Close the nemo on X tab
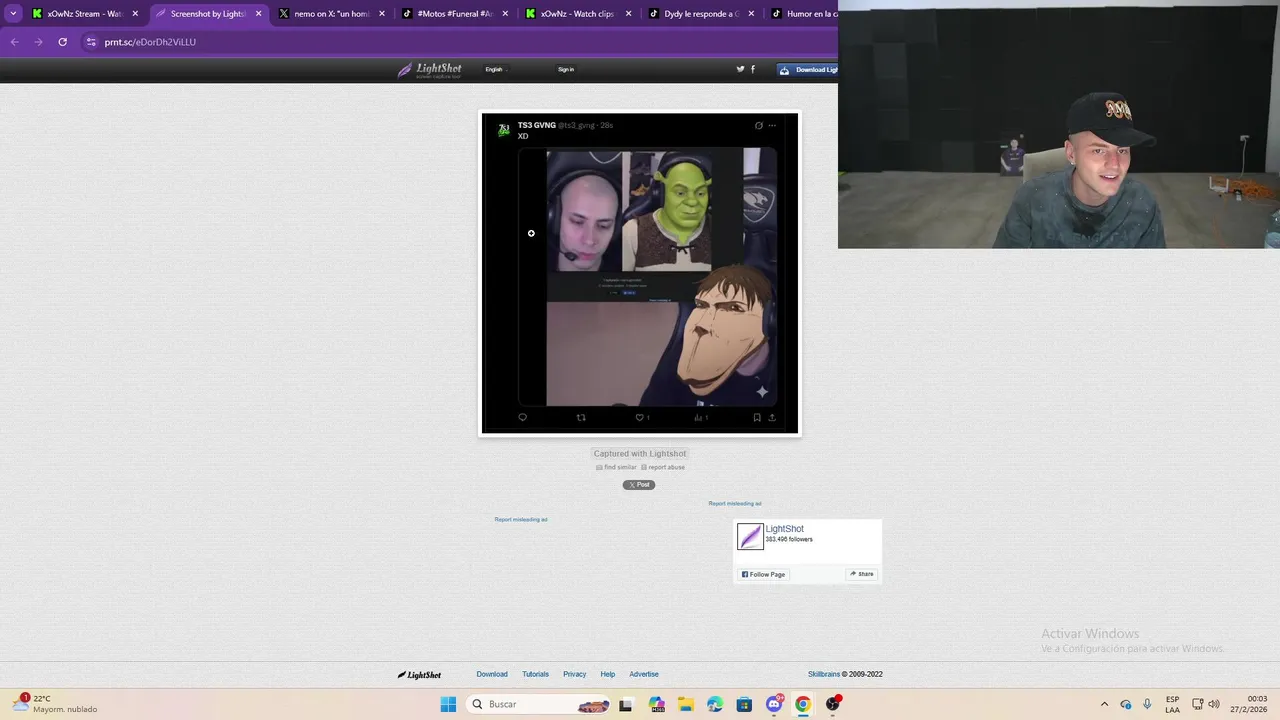Screen dimensions: 1280x720 pos(381,14)
